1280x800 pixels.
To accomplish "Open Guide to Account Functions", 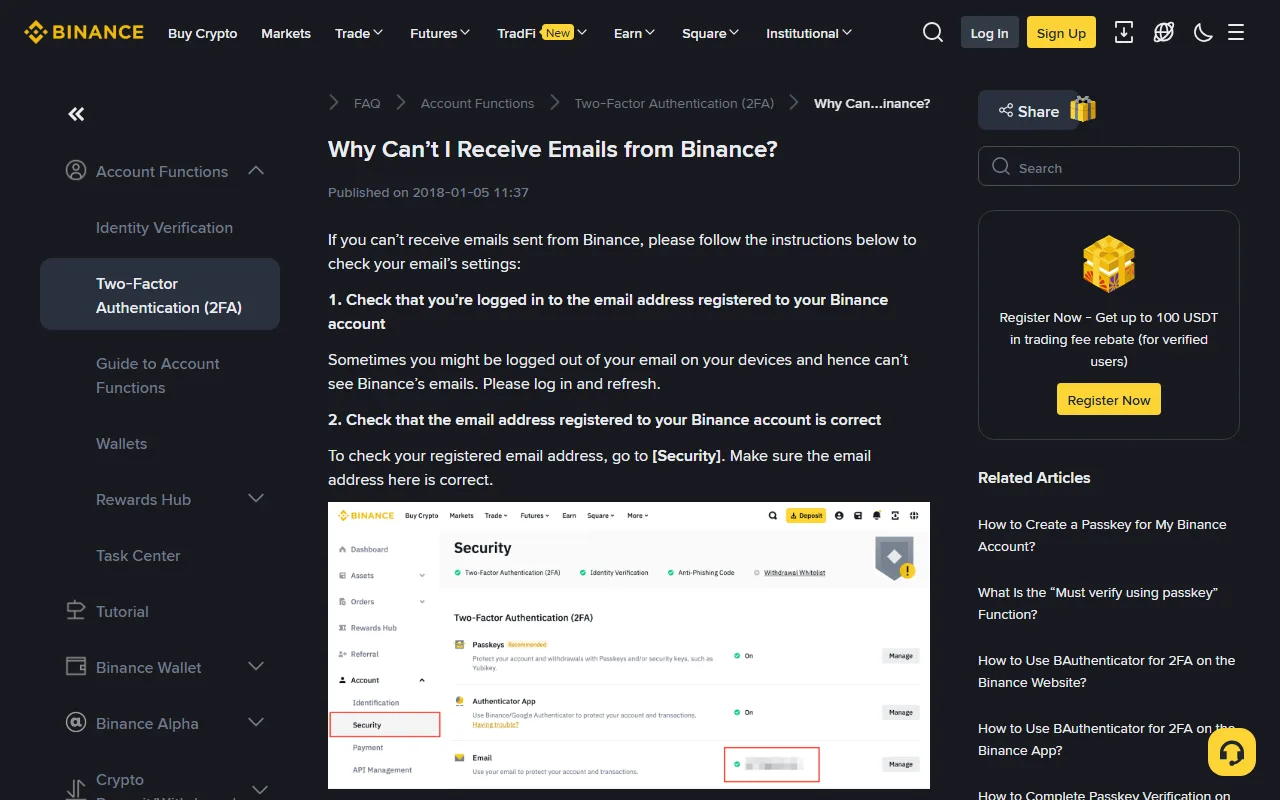I will (x=160, y=375).
